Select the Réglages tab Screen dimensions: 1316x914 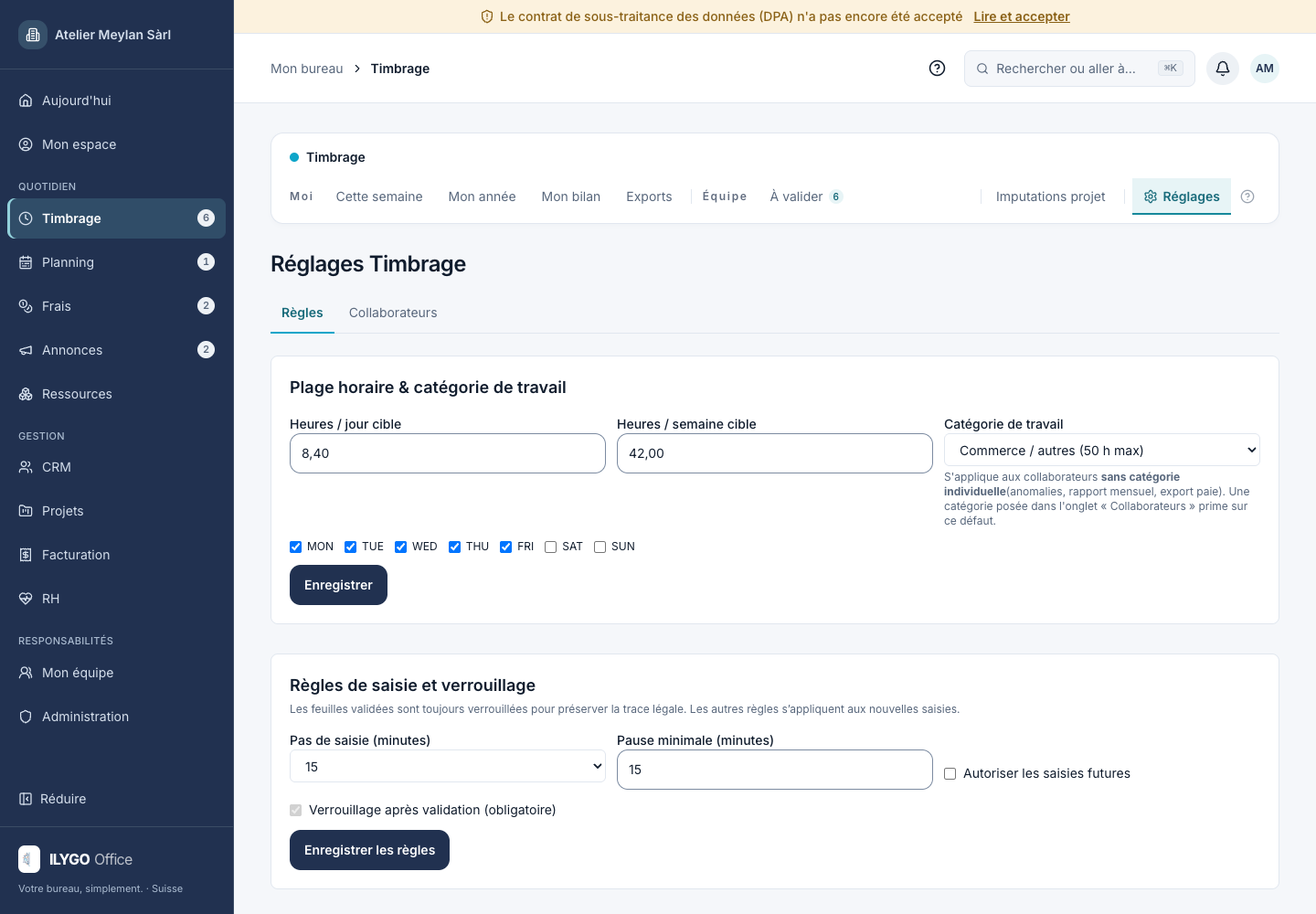1182,197
